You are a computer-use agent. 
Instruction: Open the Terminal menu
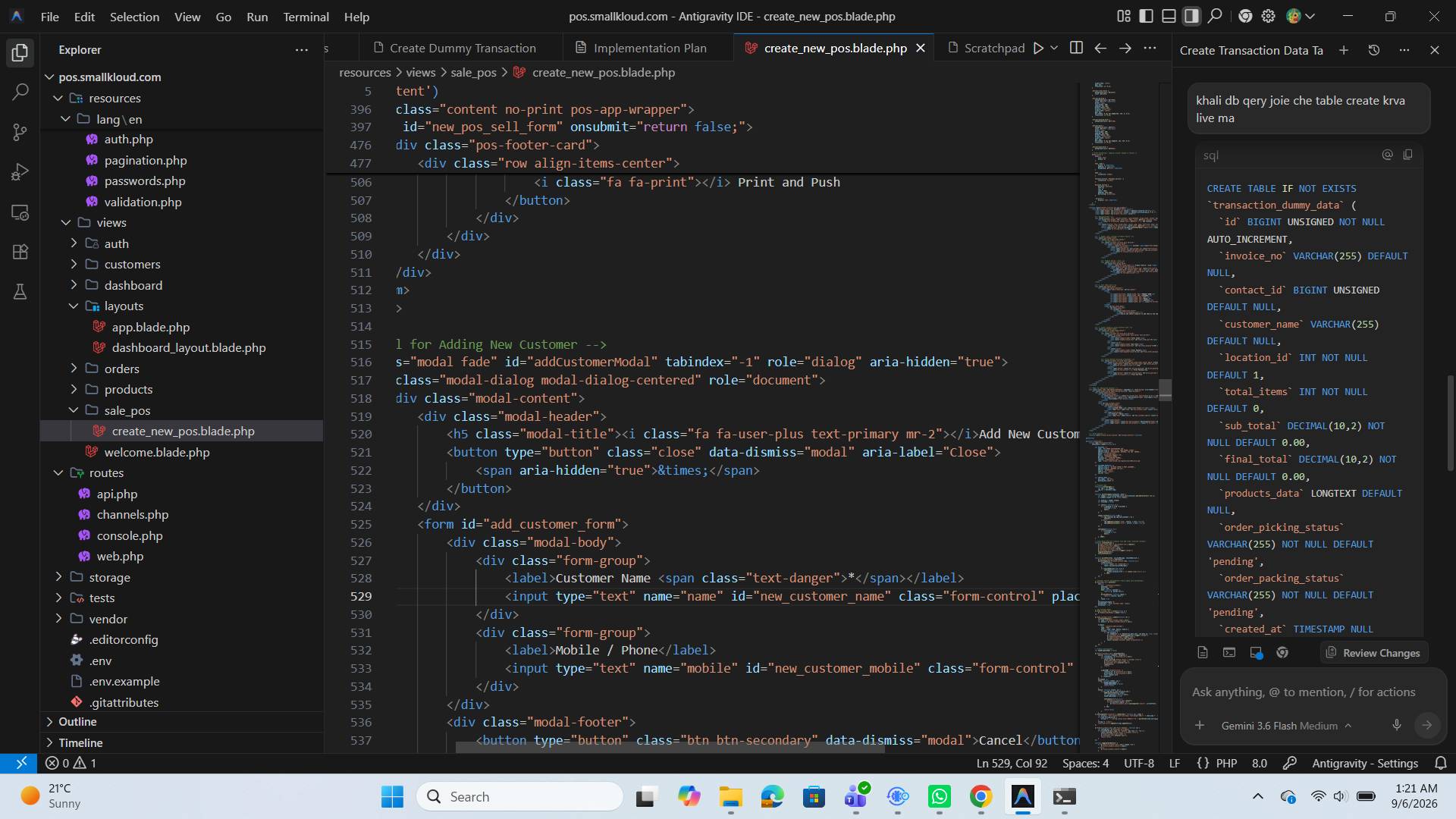click(306, 16)
